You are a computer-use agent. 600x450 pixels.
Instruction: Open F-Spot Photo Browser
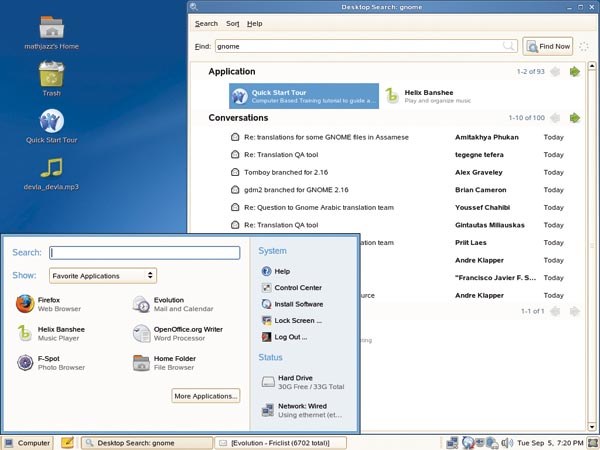click(51, 363)
